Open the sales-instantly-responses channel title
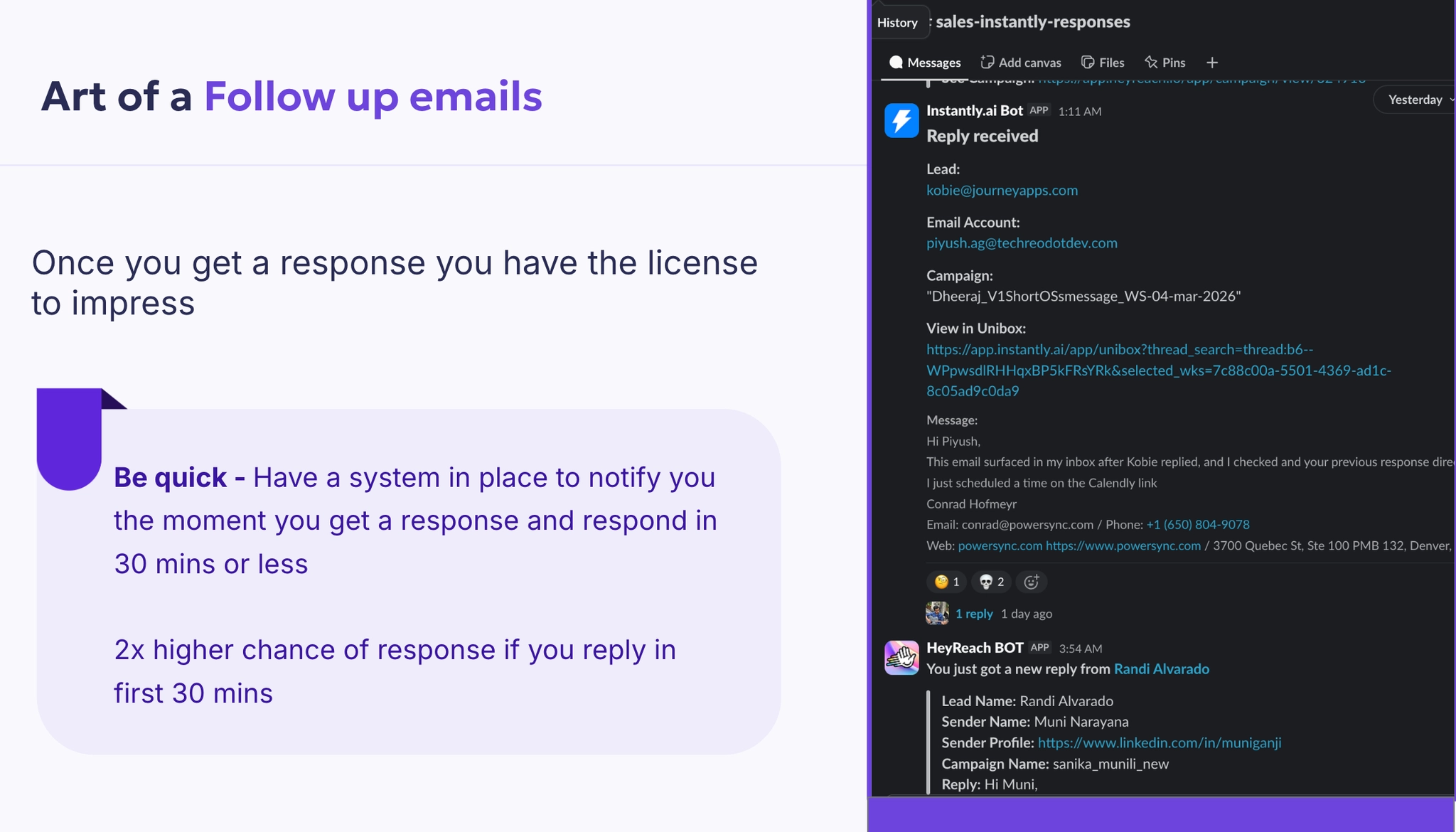 1032,21
